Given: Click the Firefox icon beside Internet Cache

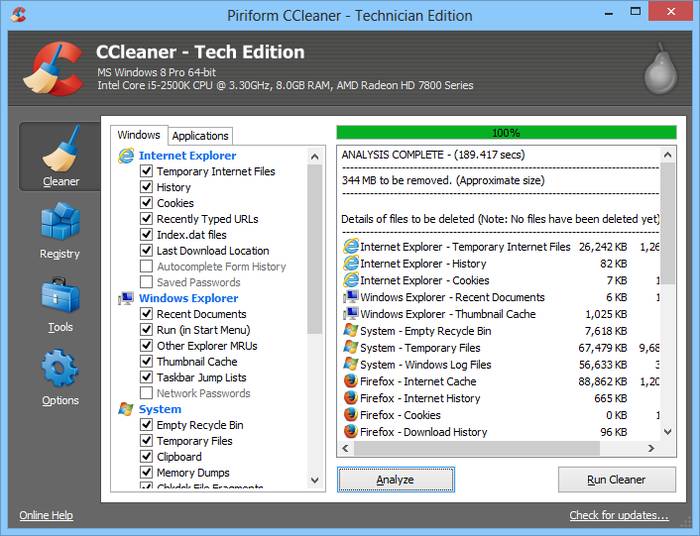Looking at the screenshot, I should tap(350, 381).
